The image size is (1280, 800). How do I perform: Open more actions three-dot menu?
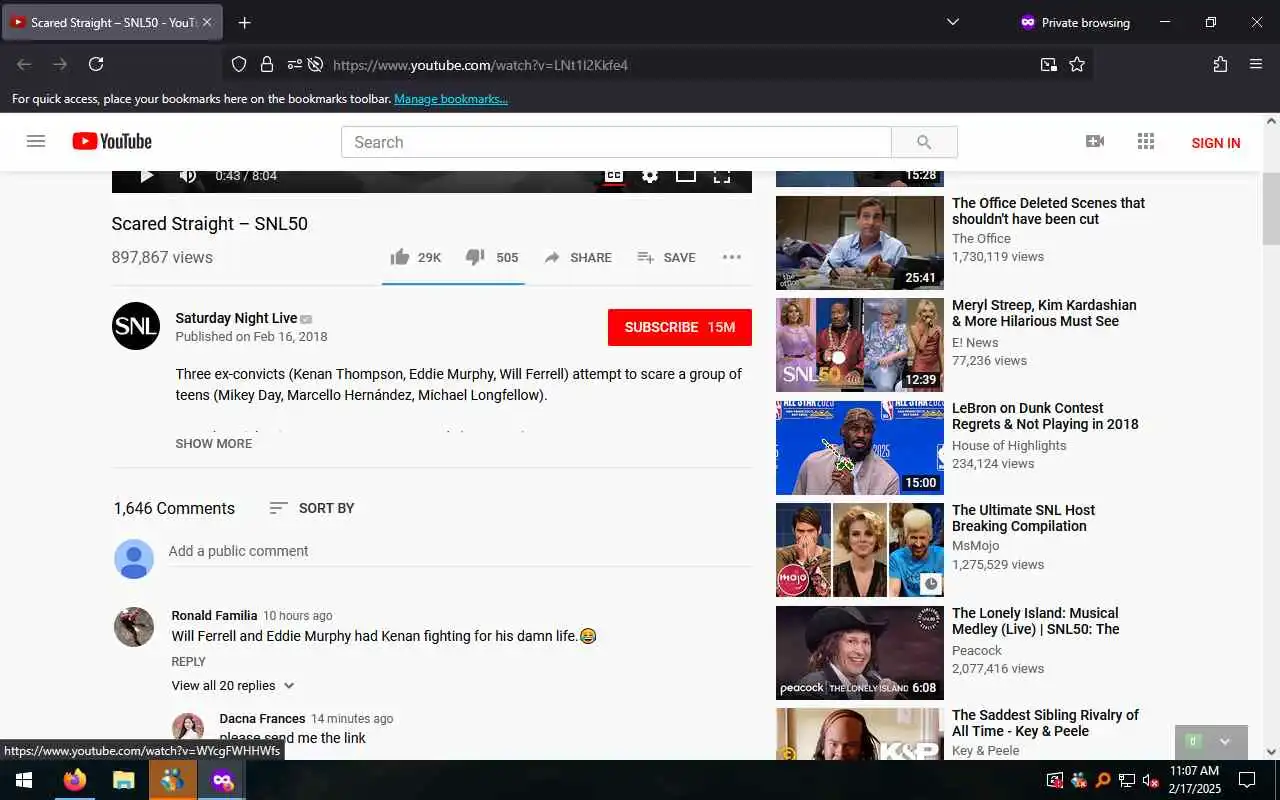coord(732,257)
